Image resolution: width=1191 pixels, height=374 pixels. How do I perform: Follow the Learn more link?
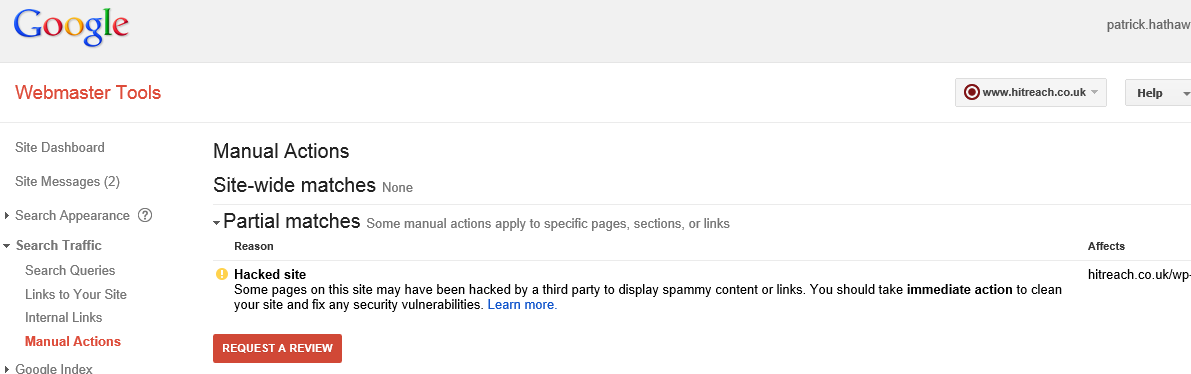522,305
